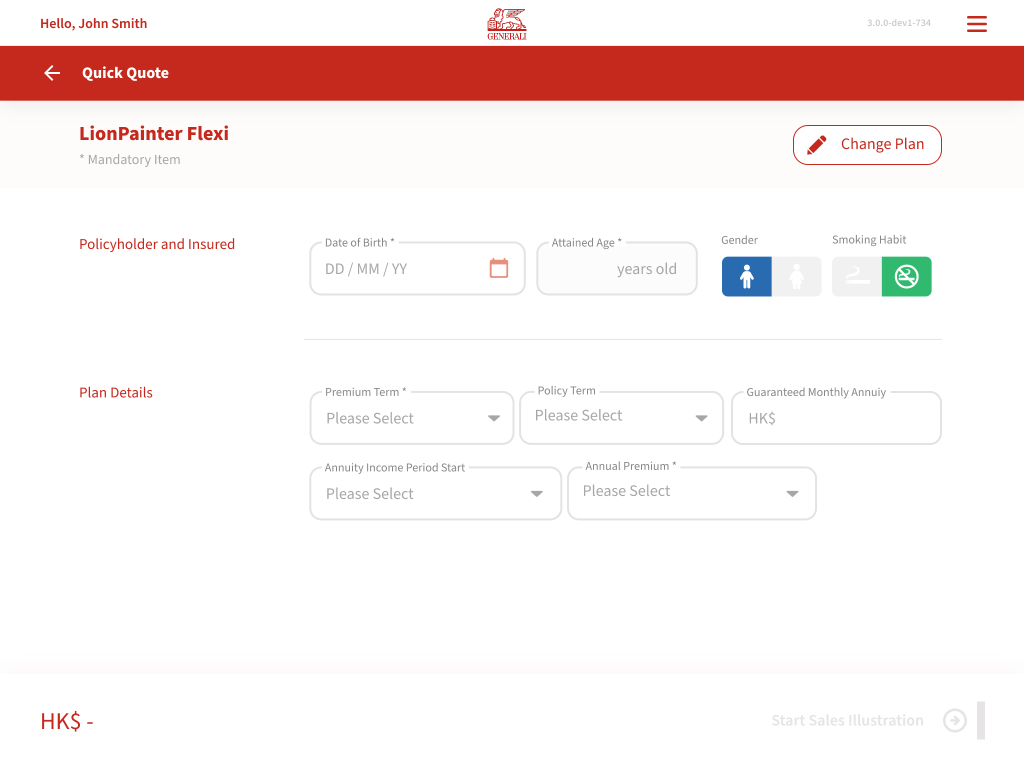Click the Plan Details section label
The width and height of the screenshot is (1024, 768).
[116, 392]
